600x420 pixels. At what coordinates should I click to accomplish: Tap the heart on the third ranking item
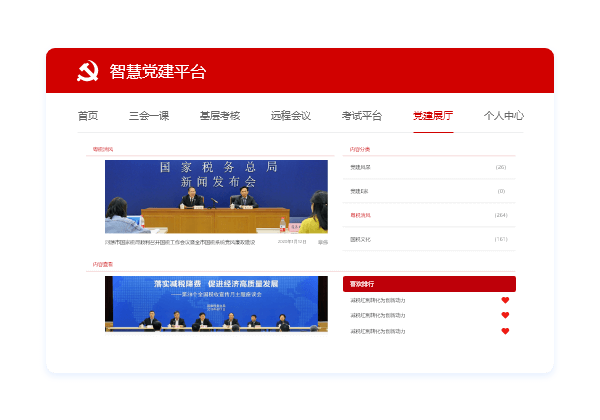click(505, 330)
